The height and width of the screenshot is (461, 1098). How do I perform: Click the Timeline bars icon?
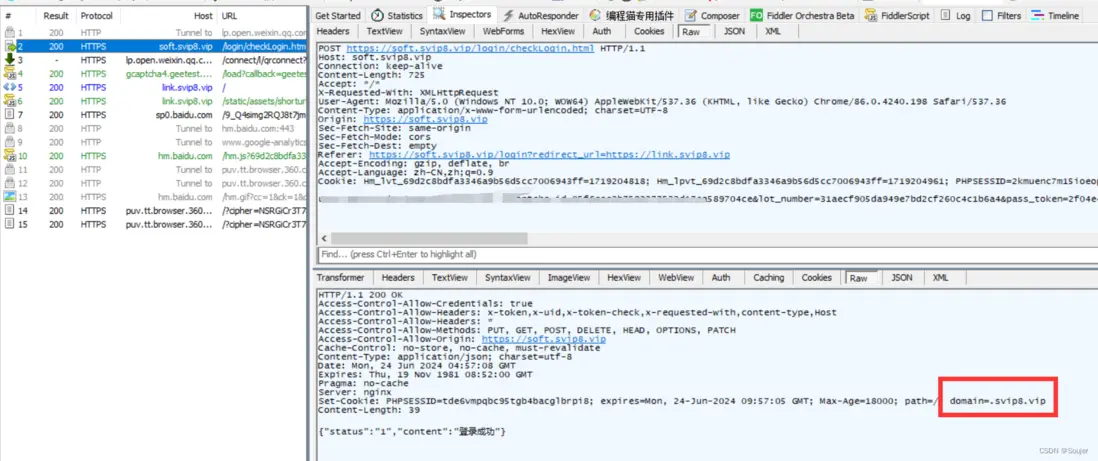[x=1037, y=15]
